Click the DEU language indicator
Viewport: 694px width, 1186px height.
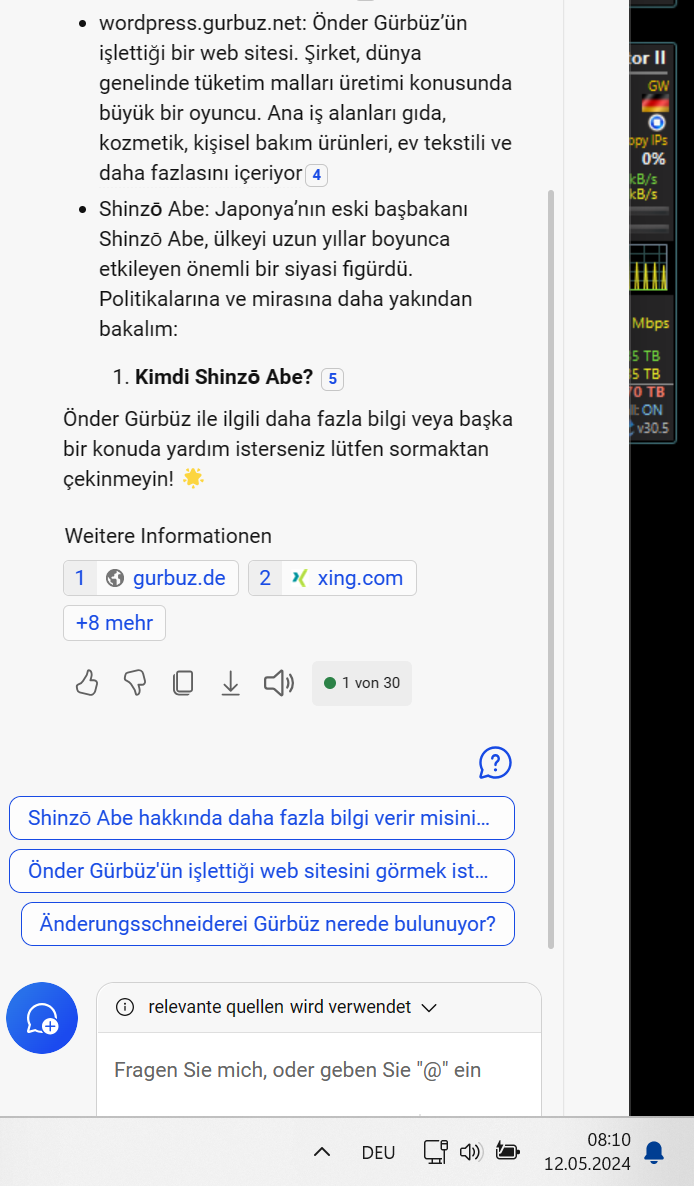click(x=378, y=1152)
